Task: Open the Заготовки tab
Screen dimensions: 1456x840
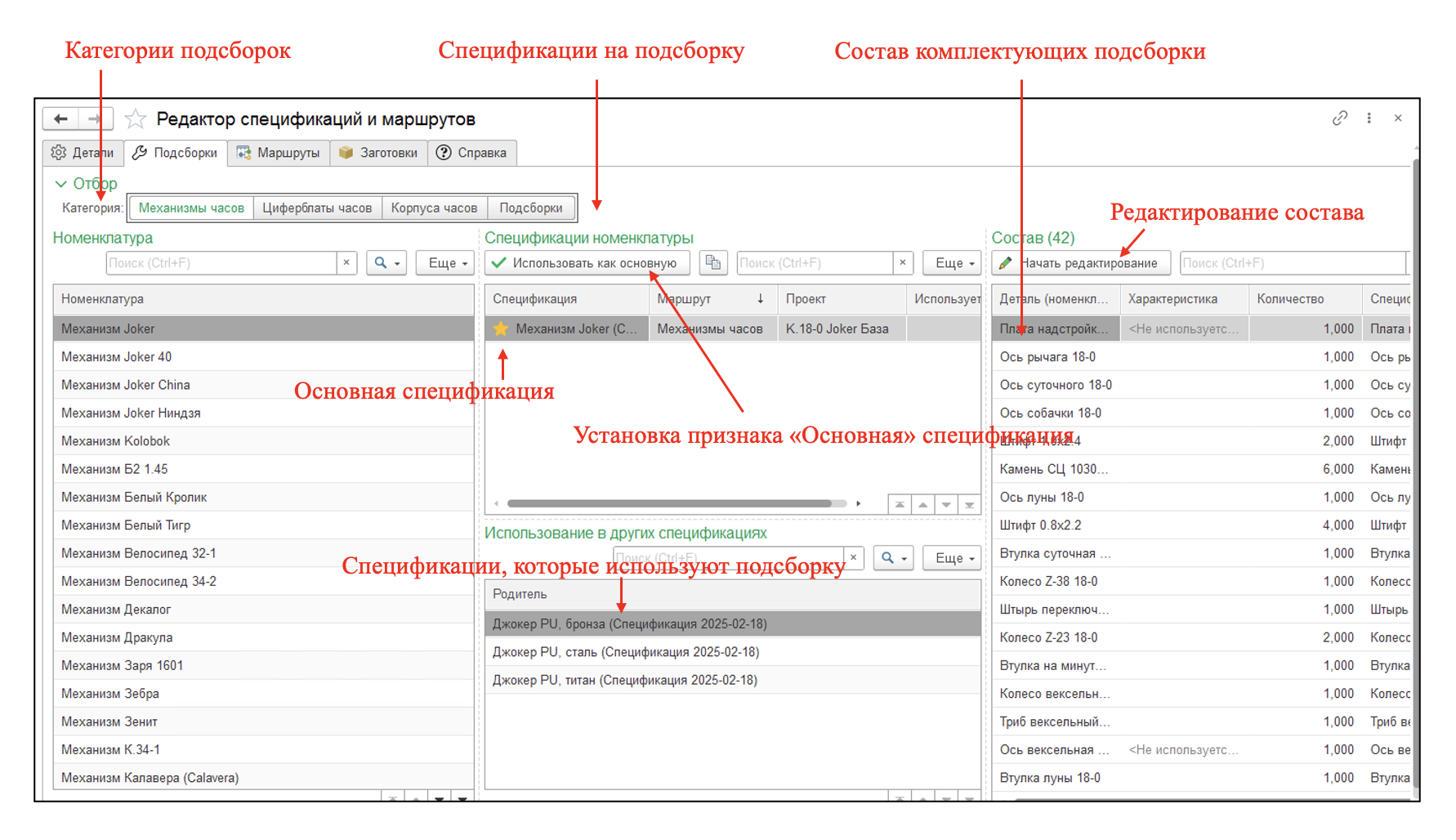Action: tap(378, 153)
